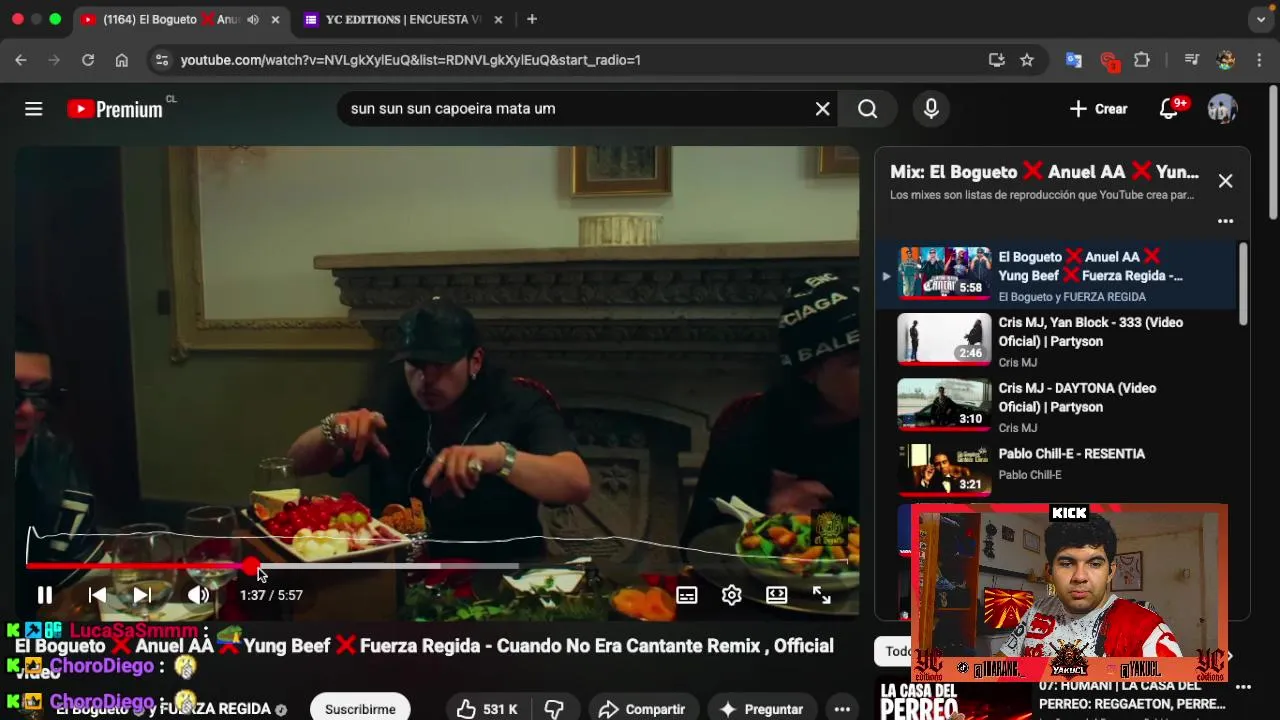The height and width of the screenshot is (720, 1280).
Task: Select the current El Bogueto playlist entry
Action: [1057, 275]
